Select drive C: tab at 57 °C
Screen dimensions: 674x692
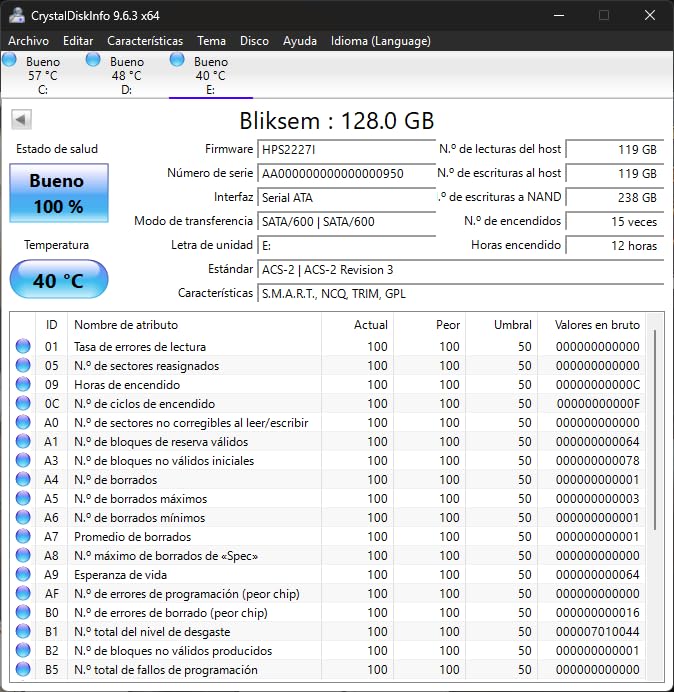[x=42, y=75]
